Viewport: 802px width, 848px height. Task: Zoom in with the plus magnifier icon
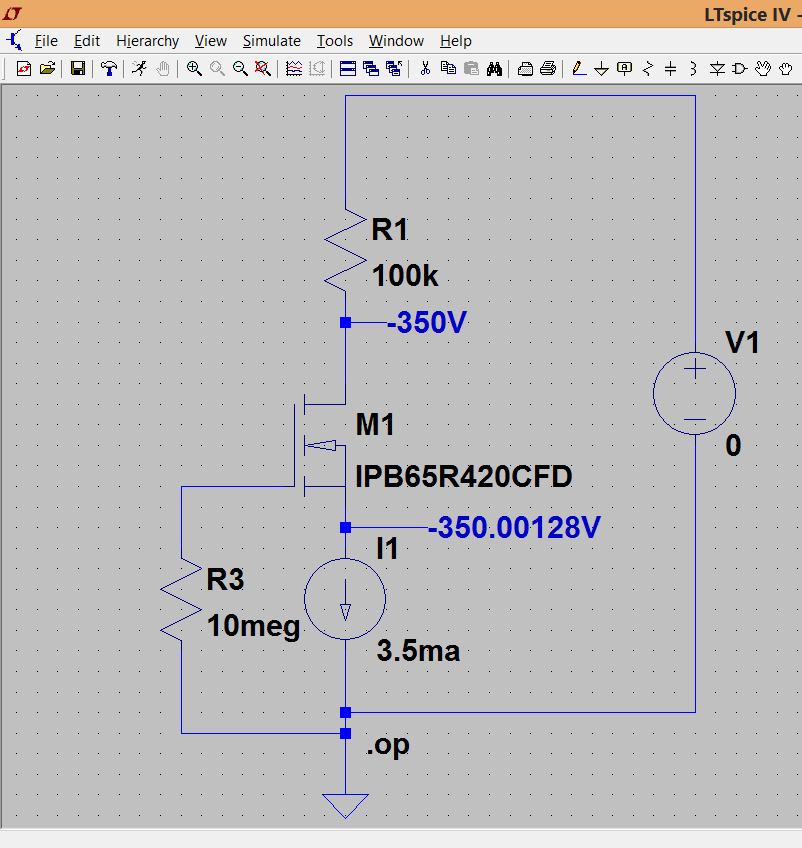click(x=194, y=69)
